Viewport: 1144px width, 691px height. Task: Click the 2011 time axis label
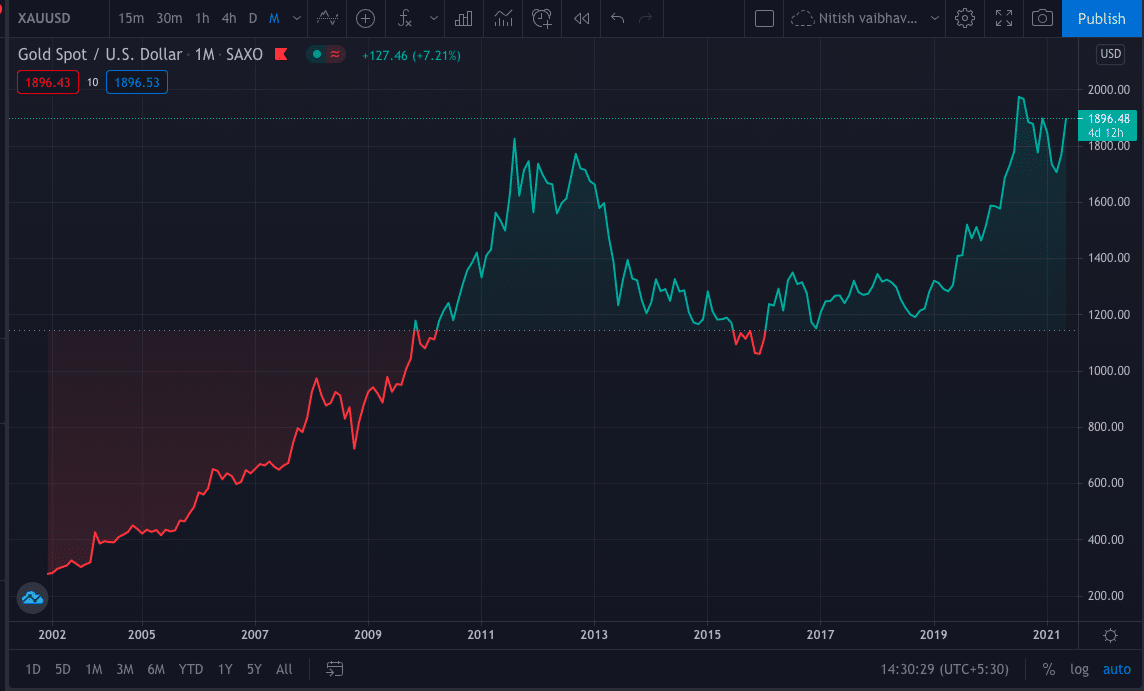coord(481,635)
